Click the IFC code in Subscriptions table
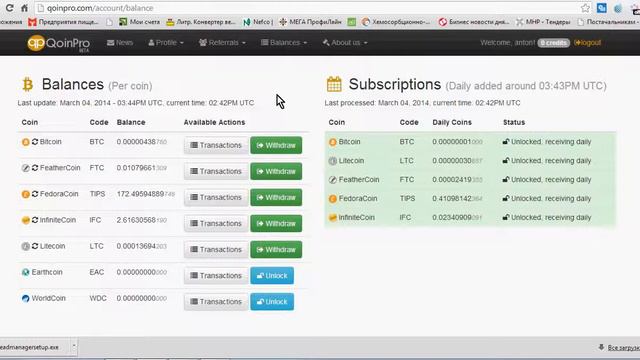Viewport: 640px width, 360px height. 405,218
